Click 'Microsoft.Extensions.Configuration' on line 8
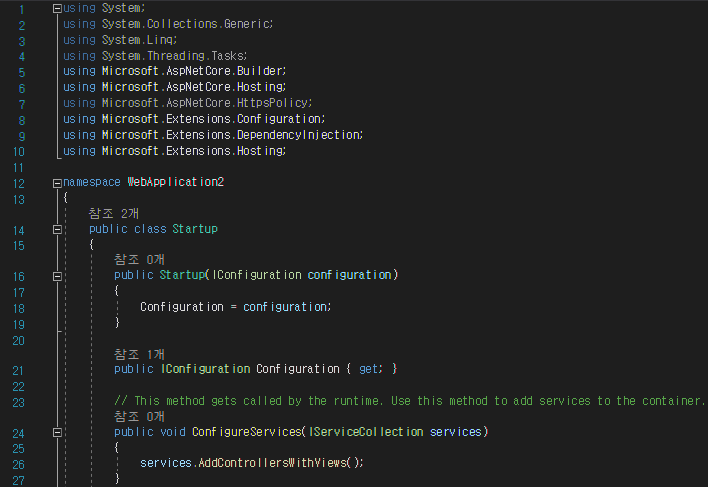This screenshot has width=708, height=487. (212, 119)
